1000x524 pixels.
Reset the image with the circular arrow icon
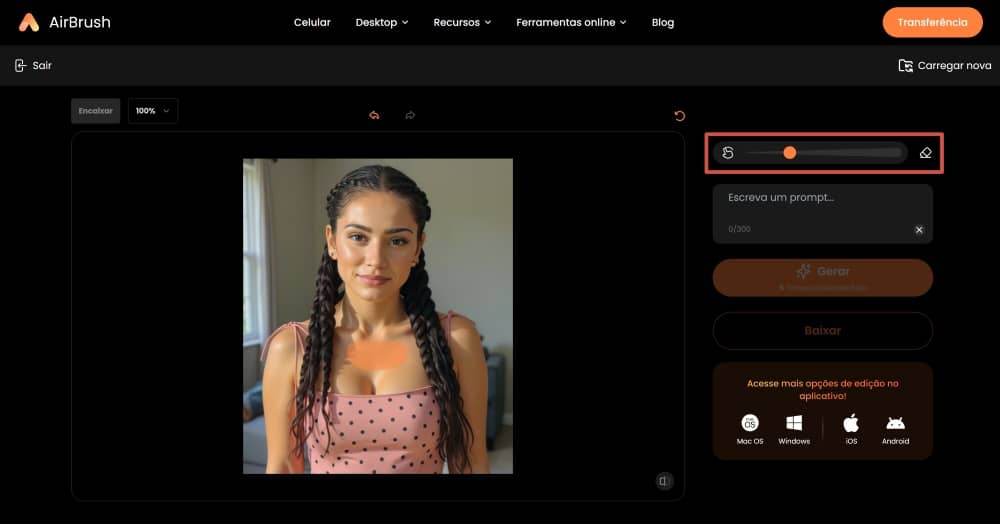(680, 115)
